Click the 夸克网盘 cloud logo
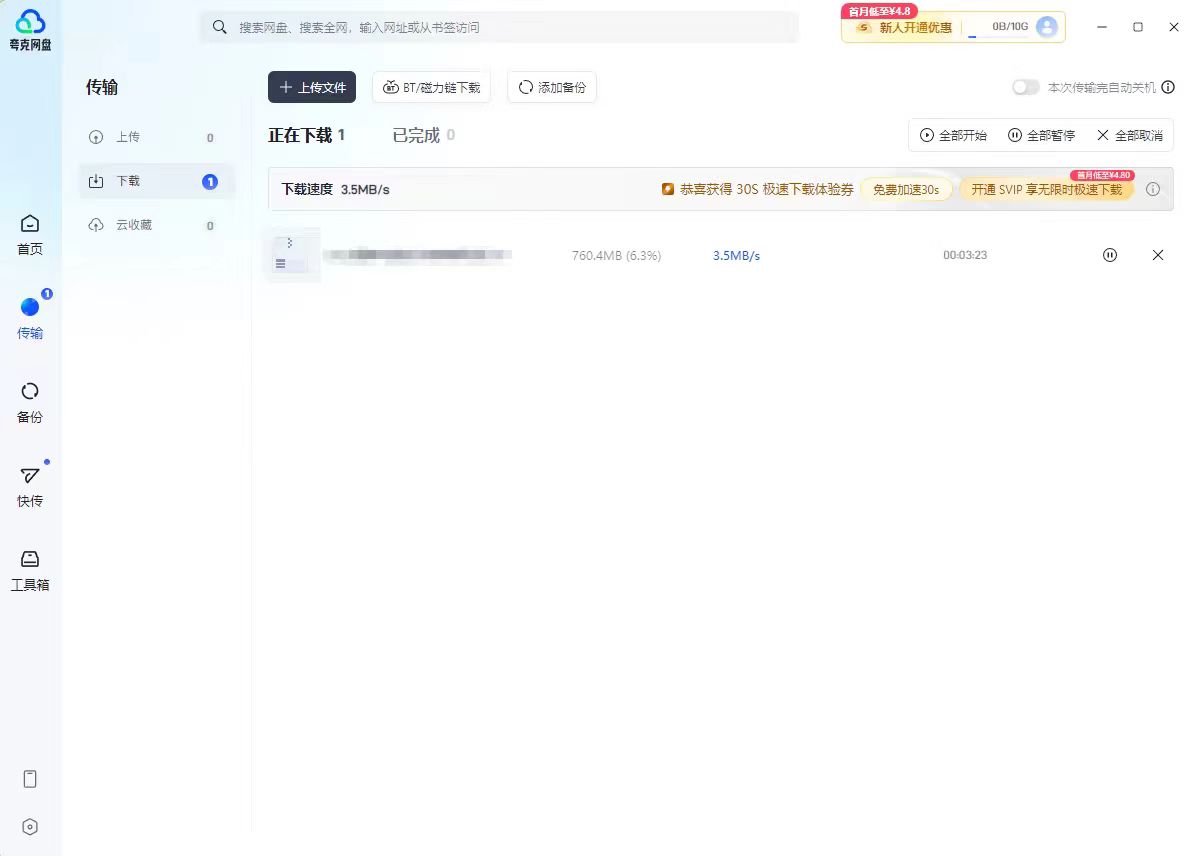The height and width of the screenshot is (856, 1192). pyautogui.click(x=30, y=28)
